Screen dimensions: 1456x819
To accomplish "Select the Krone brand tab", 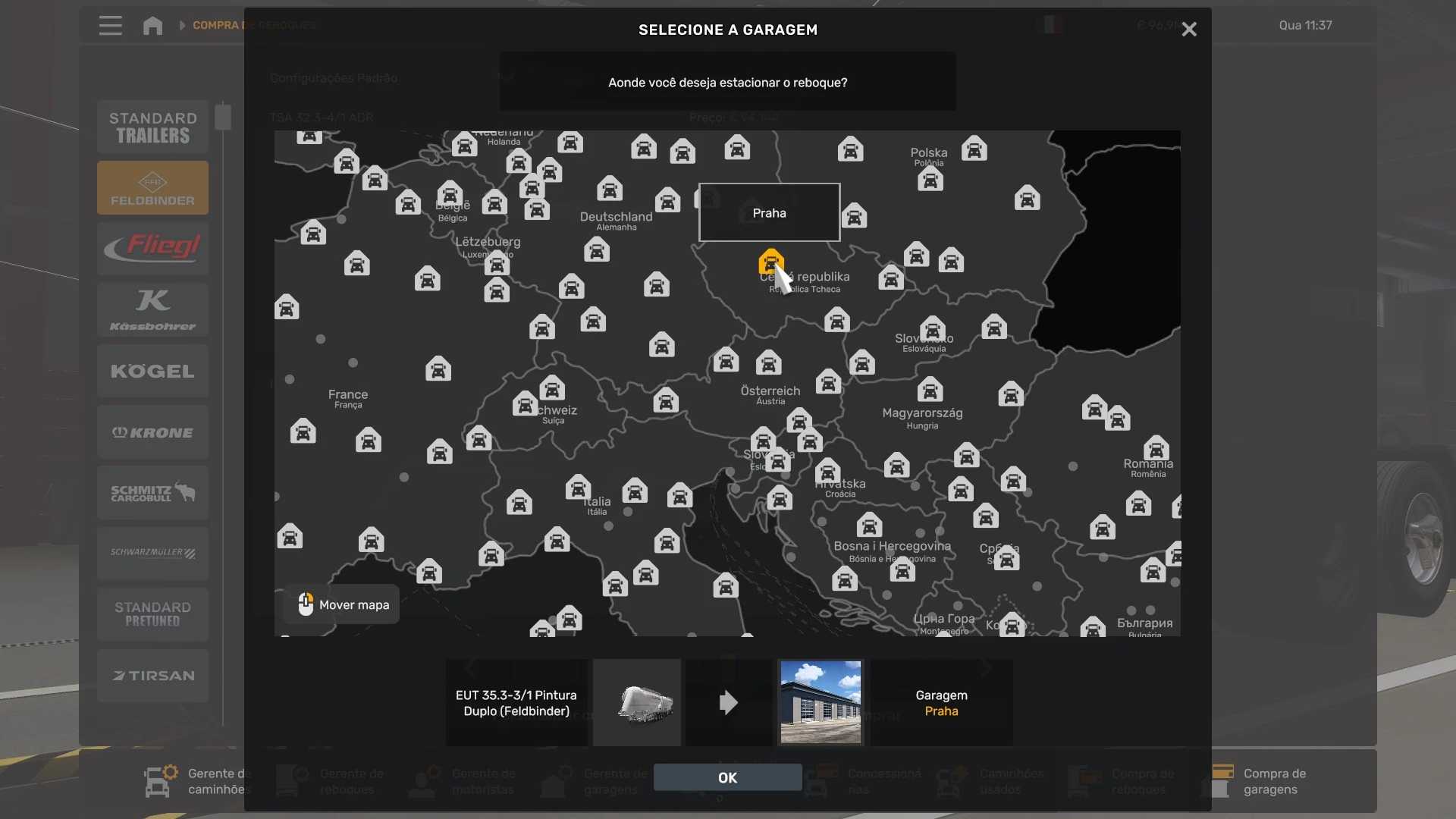I will 152,432.
